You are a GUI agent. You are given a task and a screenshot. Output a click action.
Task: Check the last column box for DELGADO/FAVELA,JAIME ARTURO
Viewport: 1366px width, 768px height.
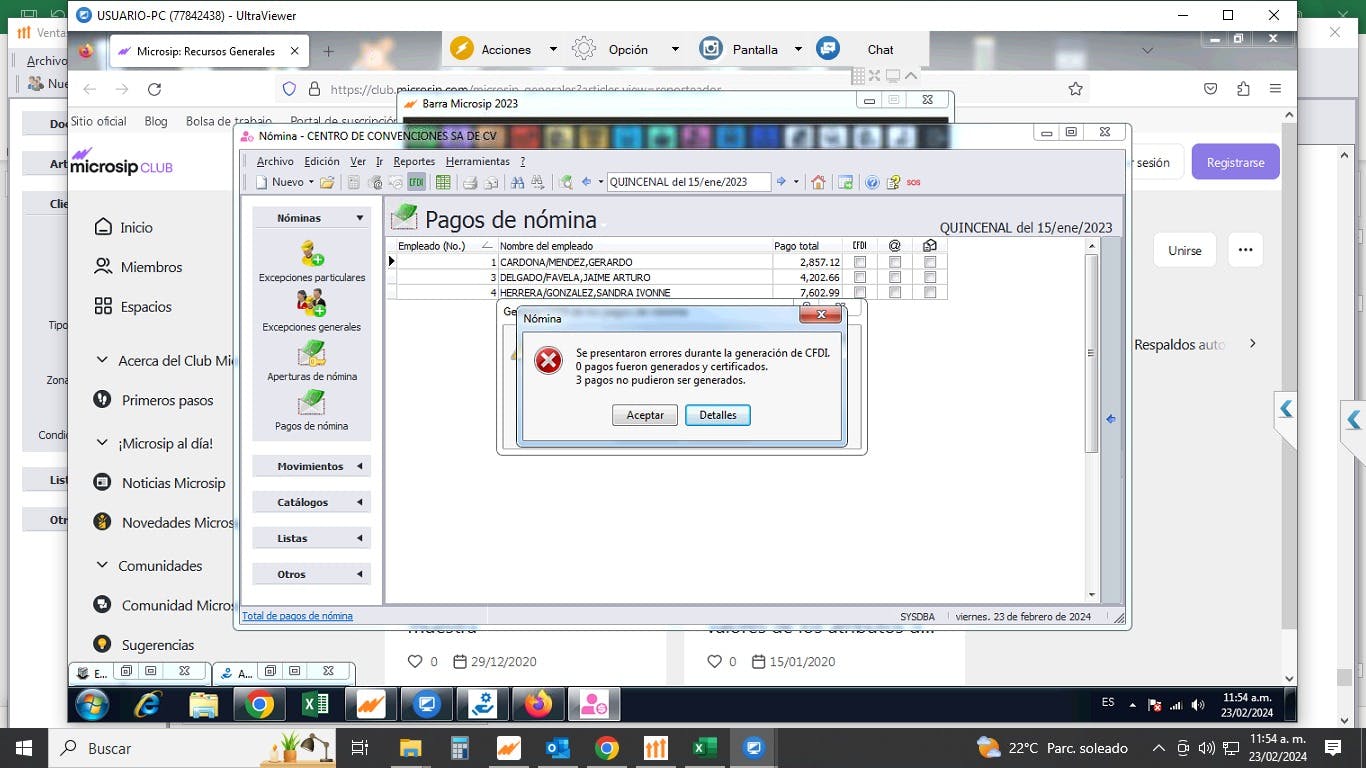coord(930,277)
